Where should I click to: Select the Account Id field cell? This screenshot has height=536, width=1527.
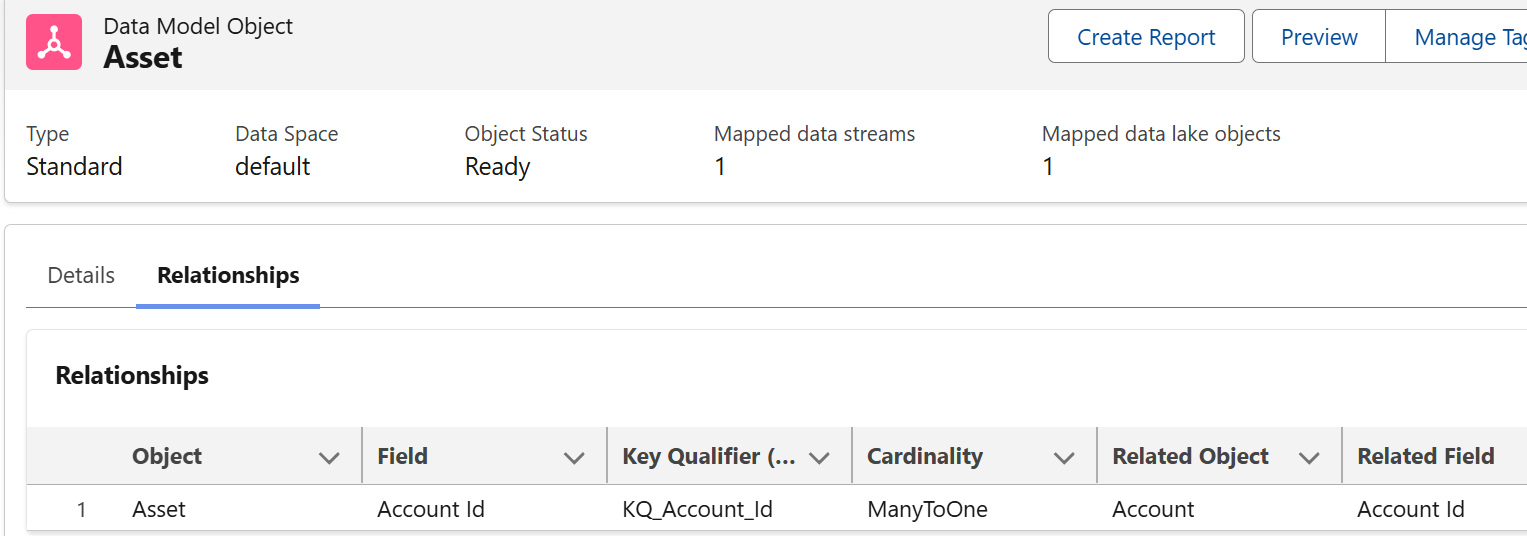point(431,509)
